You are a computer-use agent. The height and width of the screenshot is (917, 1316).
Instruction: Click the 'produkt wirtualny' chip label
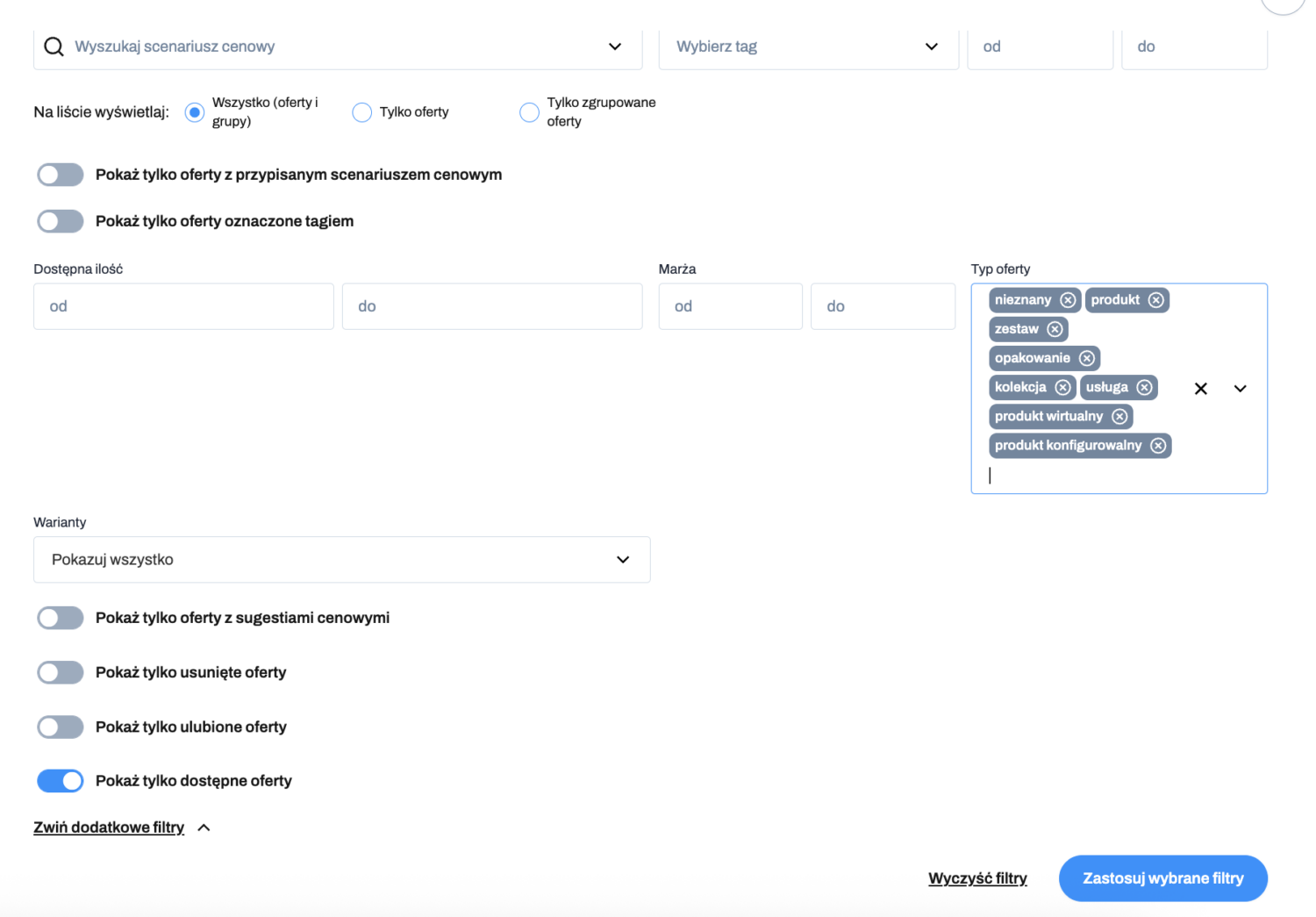point(1049,416)
